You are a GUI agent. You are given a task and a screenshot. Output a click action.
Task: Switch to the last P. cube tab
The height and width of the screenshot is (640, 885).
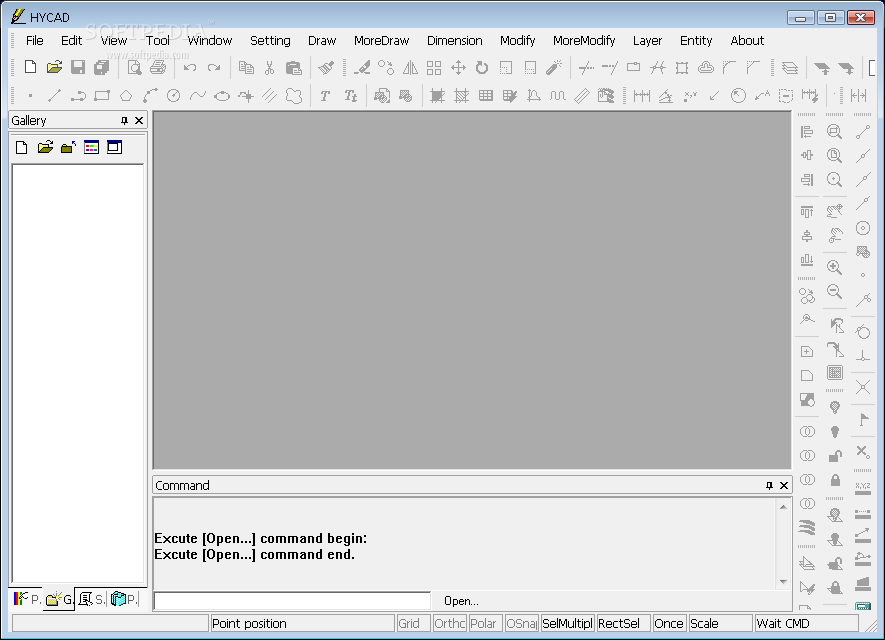coord(124,599)
